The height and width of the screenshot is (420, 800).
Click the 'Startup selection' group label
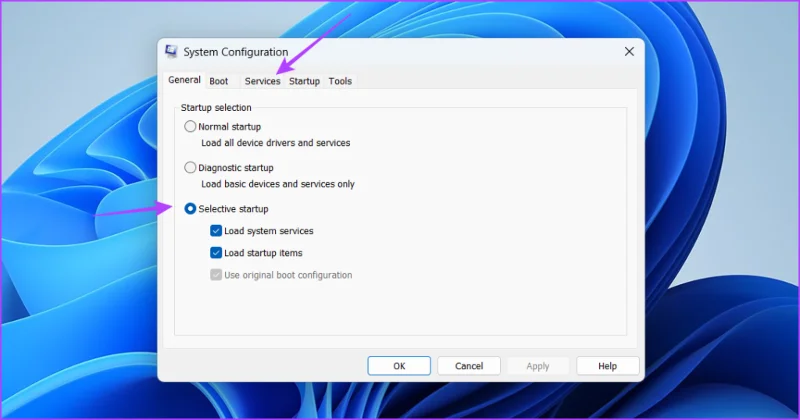pyautogui.click(x=216, y=108)
